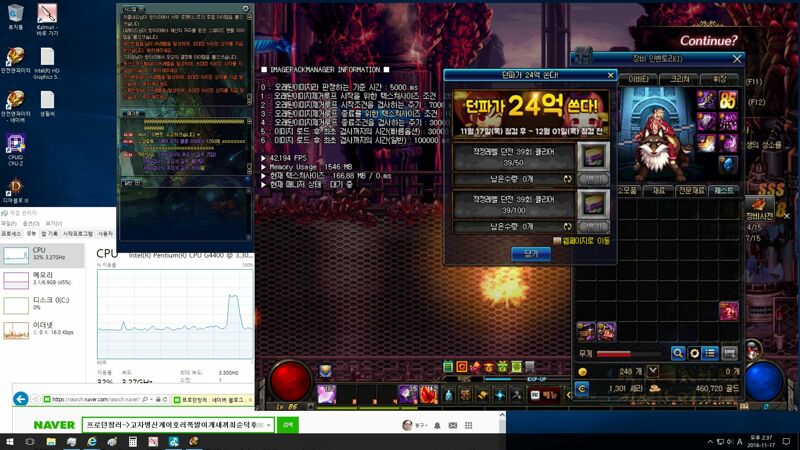Open the Windows Start menu
The image size is (800, 450).
click(x=9, y=442)
